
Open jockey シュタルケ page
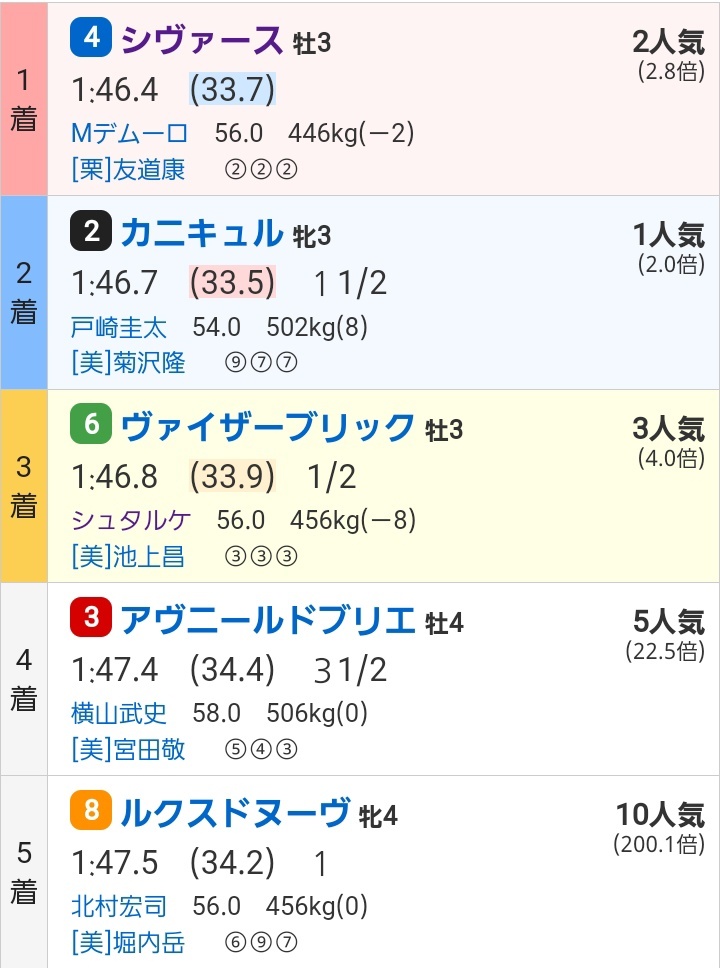click(131, 520)
